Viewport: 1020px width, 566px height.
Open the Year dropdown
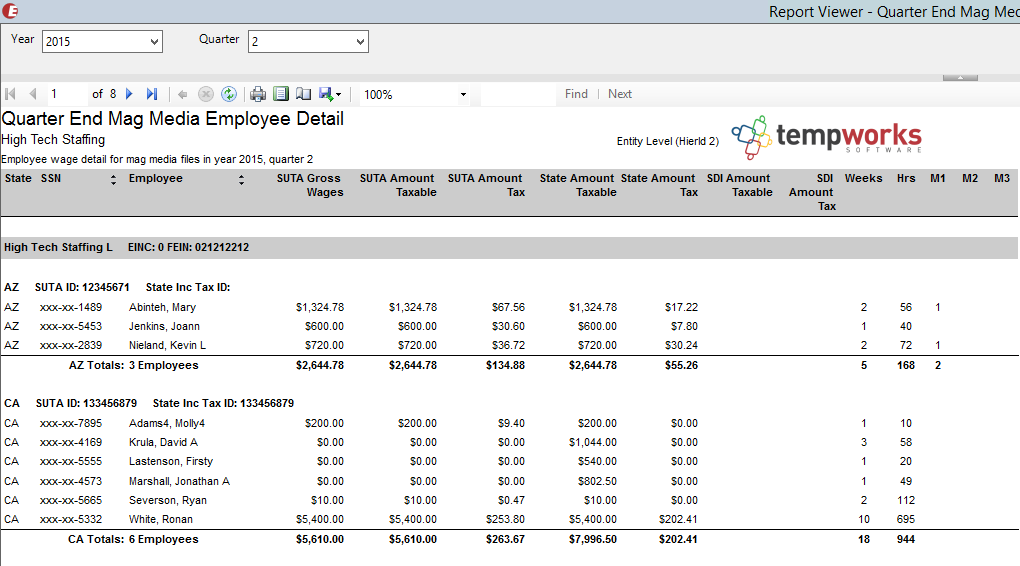click(x=154, y=41)
